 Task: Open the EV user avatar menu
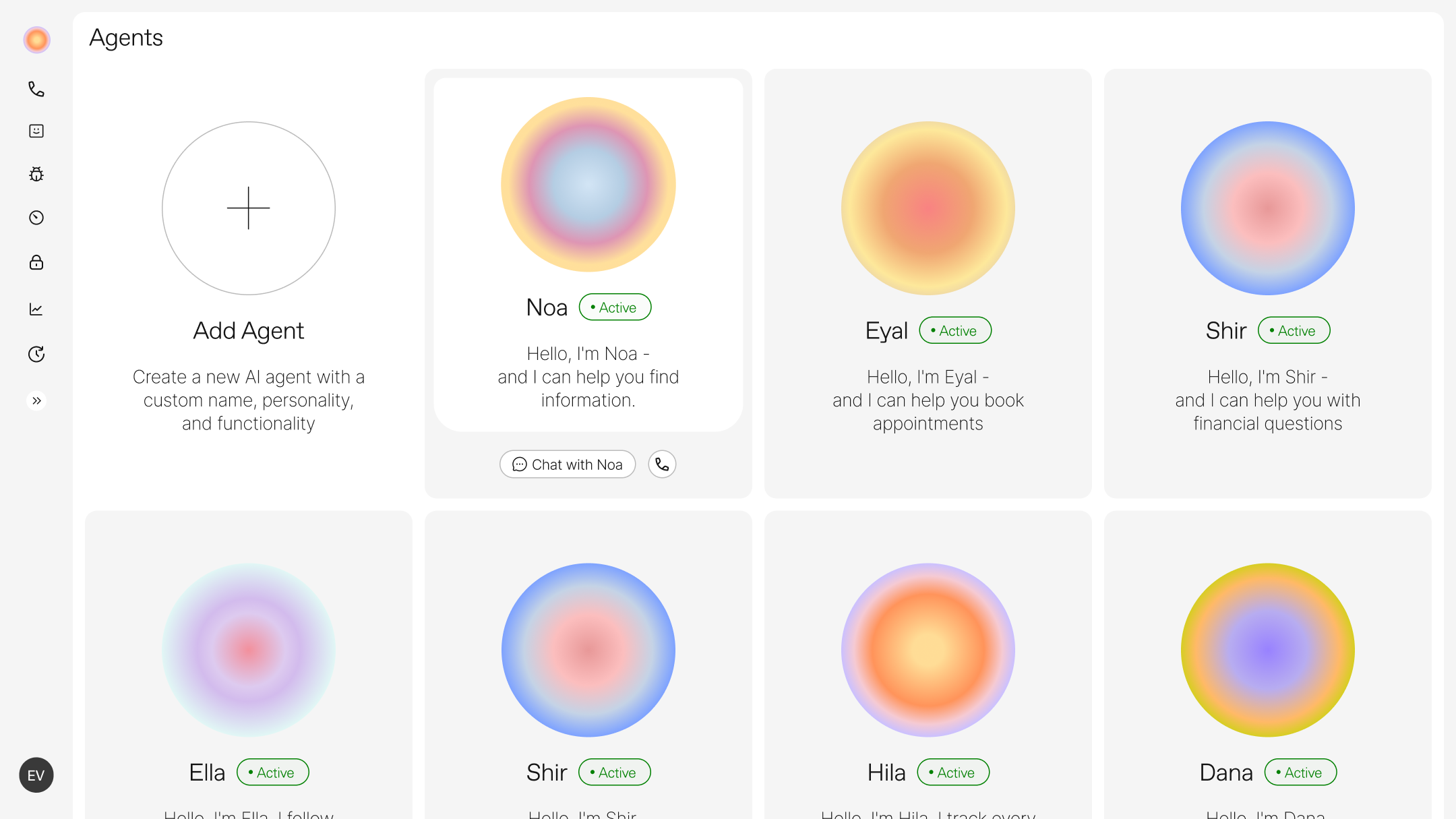pos(36,775)
